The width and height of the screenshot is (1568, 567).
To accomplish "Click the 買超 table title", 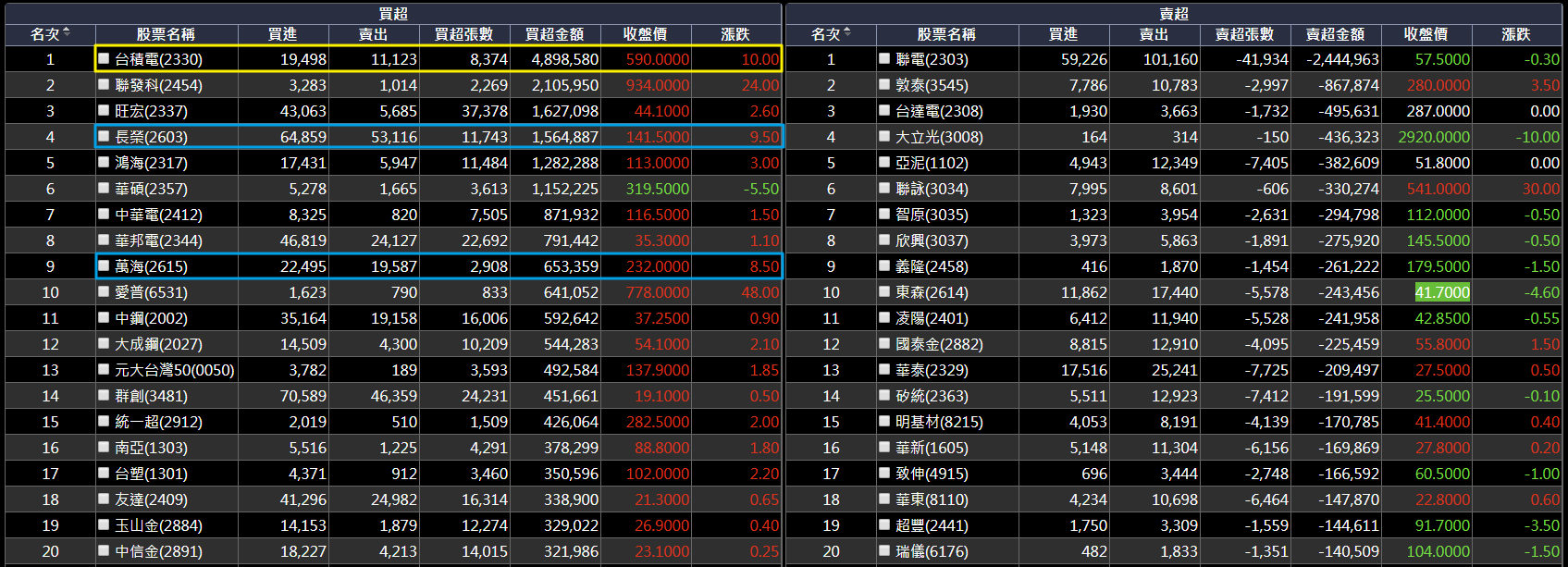I will 393,13.
